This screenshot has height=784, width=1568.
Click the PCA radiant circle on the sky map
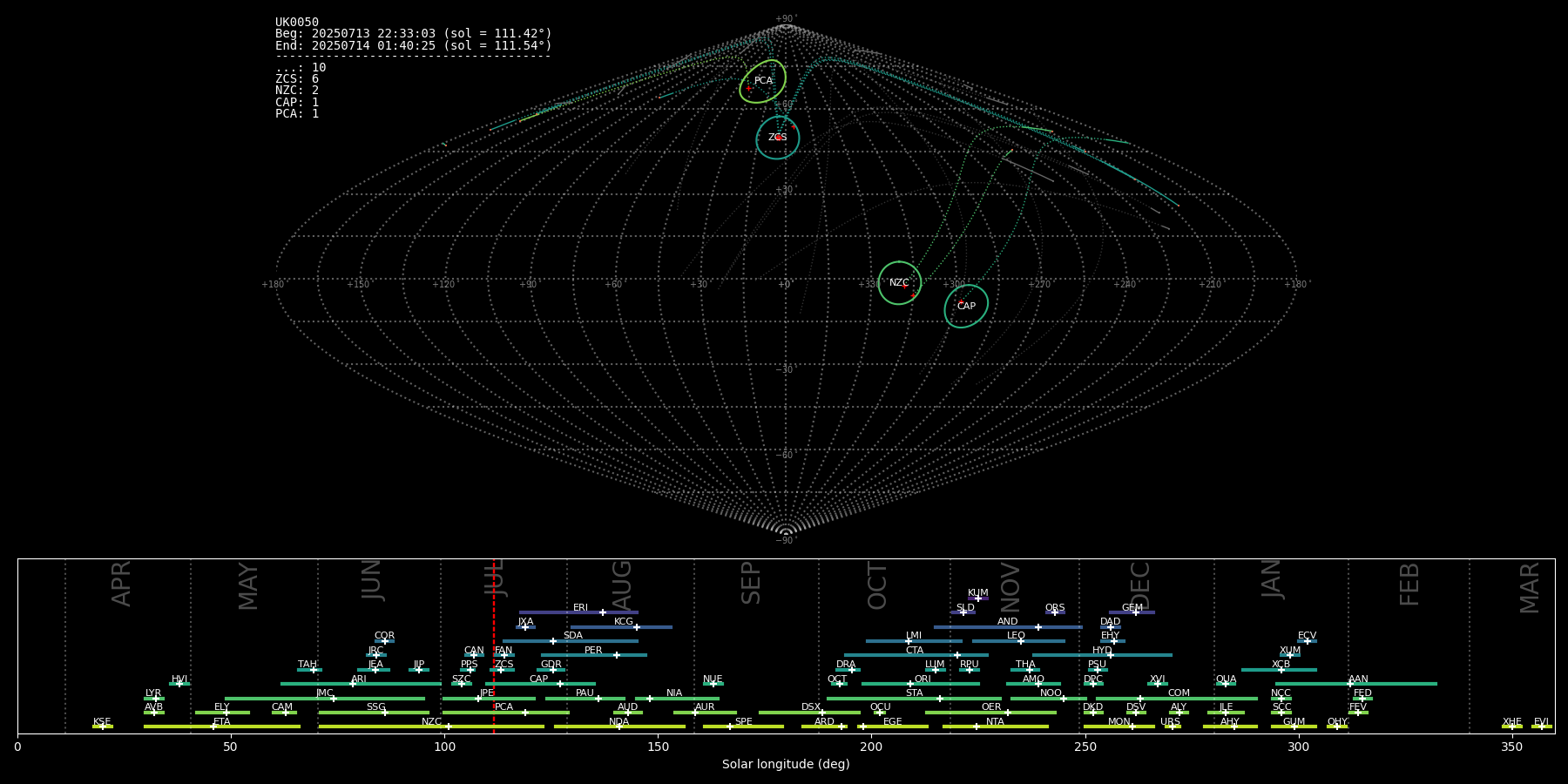tap(762, 81)
